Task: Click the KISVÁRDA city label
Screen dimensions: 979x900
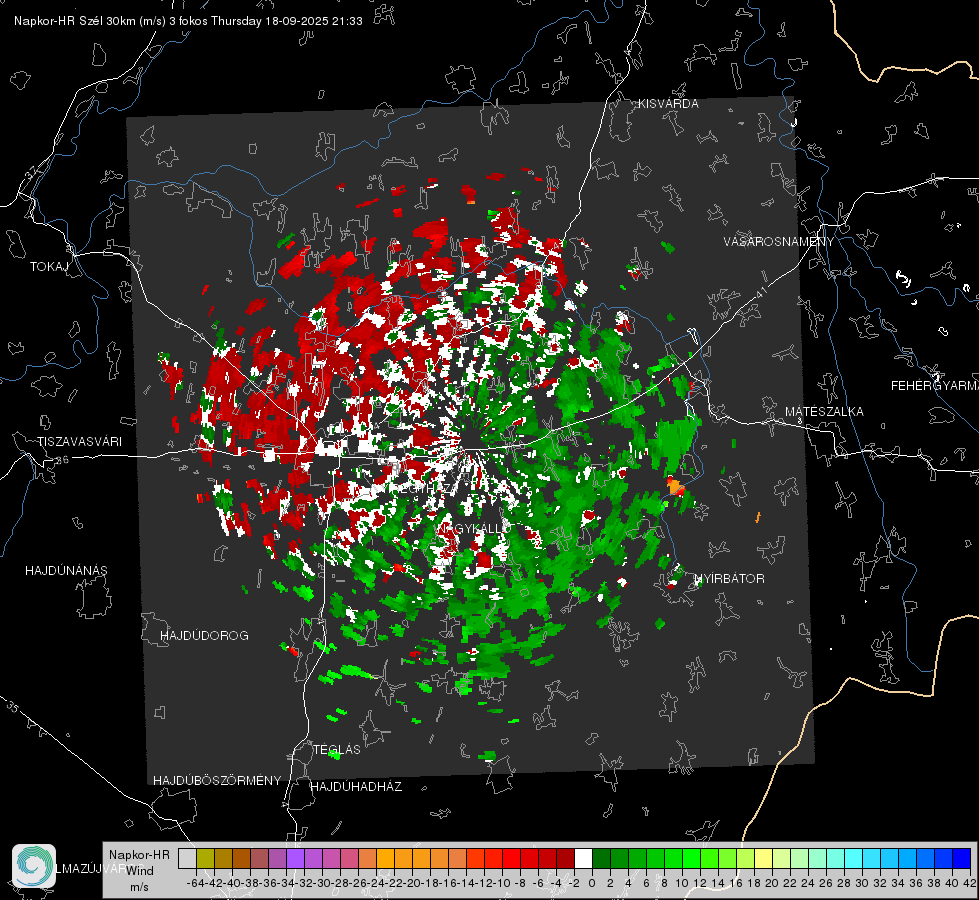Action: (x=668, y=104)
